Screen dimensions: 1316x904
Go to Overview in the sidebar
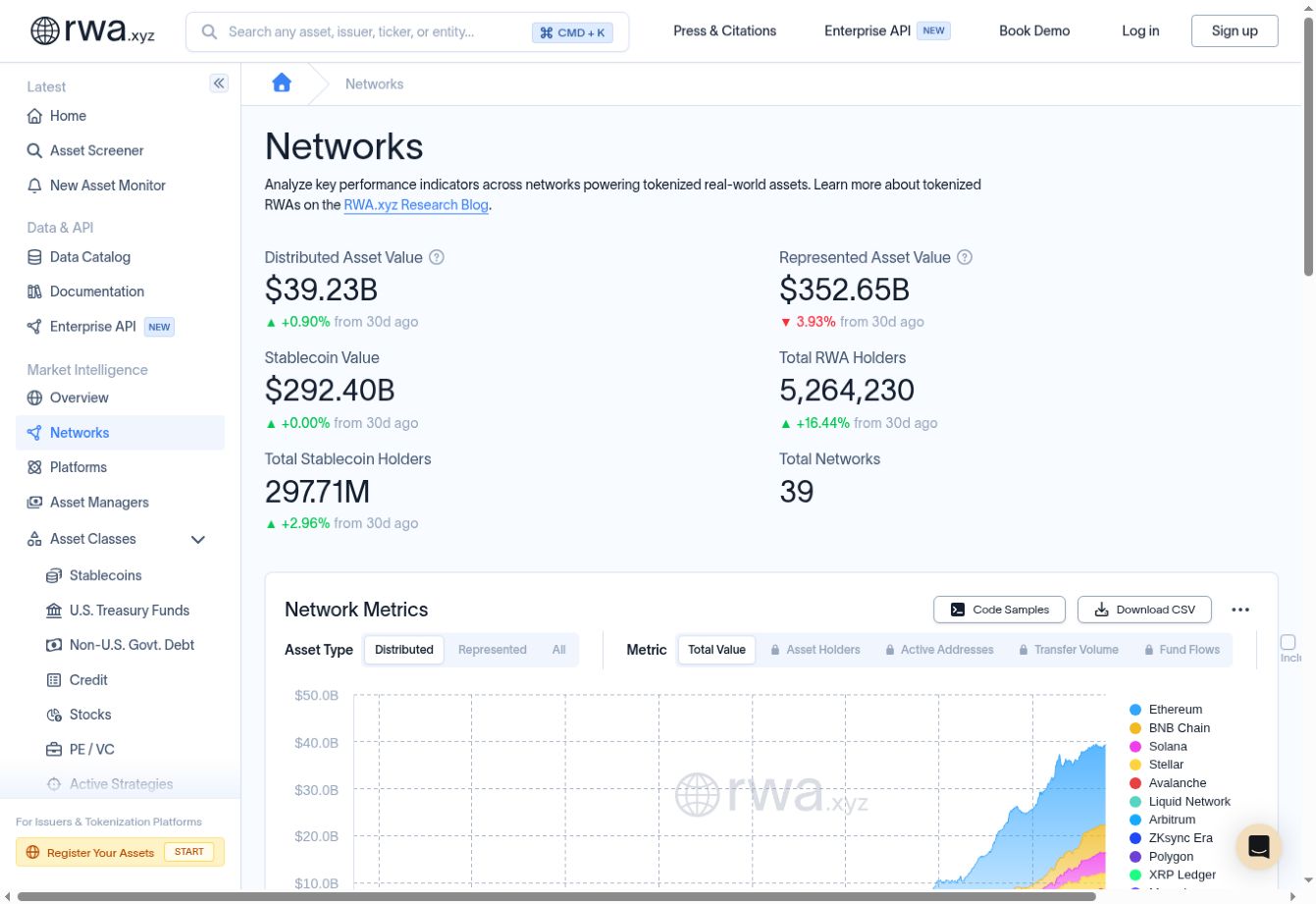coord(120,398)
